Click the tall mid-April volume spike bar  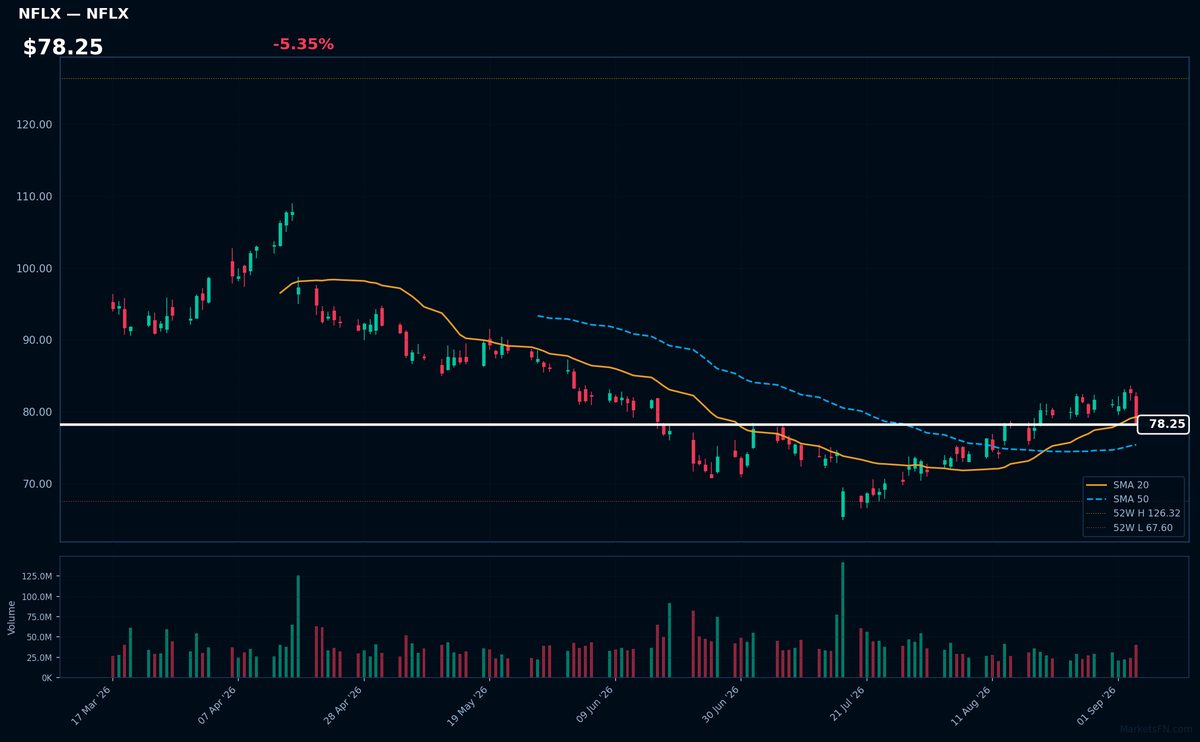coord(298,627)
